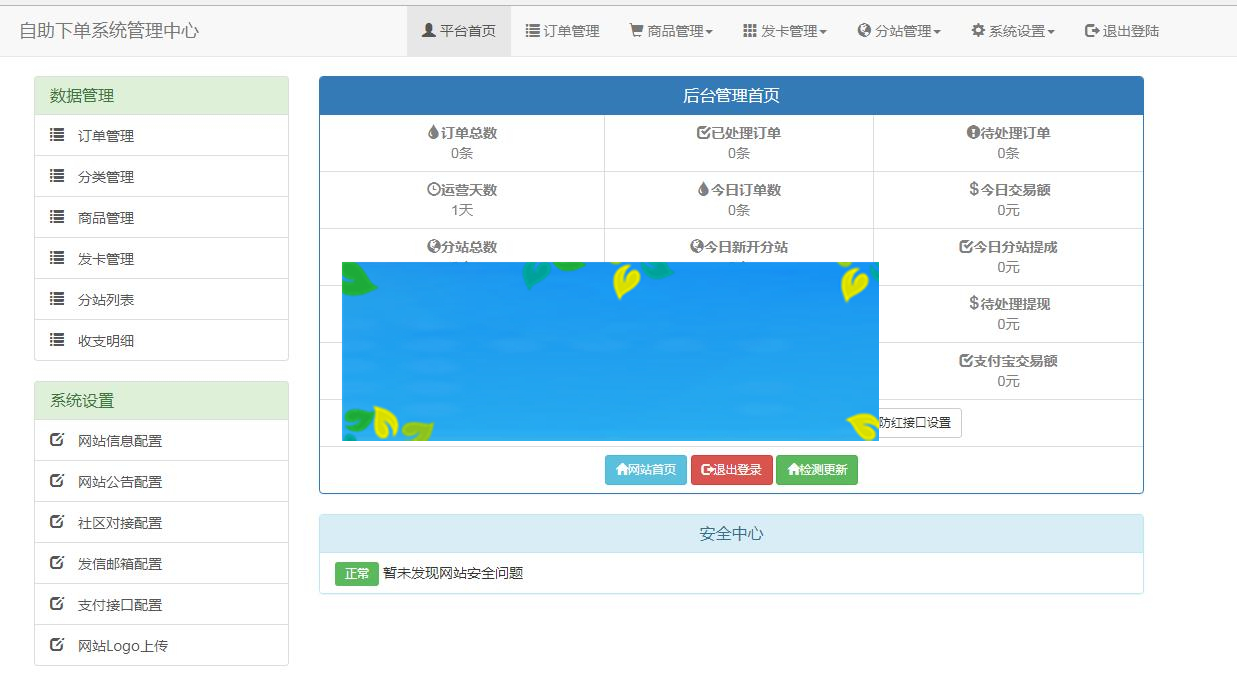Click the globe icon beside 分站管理
This screenshot has width=1237, height=687.
[x=862, y=30]
